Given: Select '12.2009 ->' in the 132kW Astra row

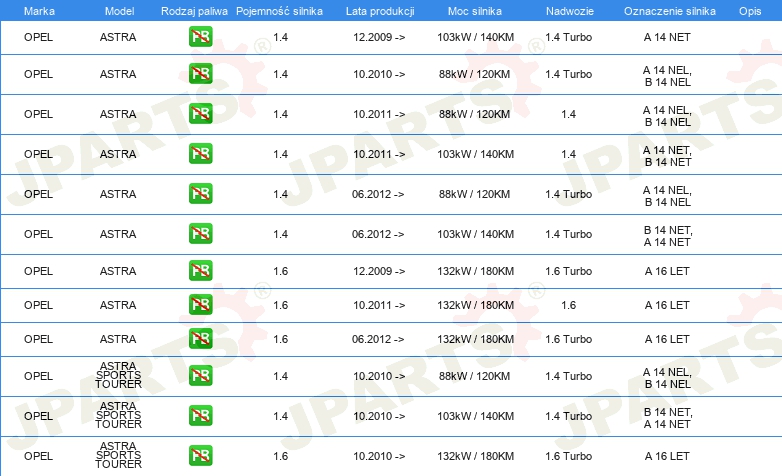Looking at the screenshot, I should 379,271.
